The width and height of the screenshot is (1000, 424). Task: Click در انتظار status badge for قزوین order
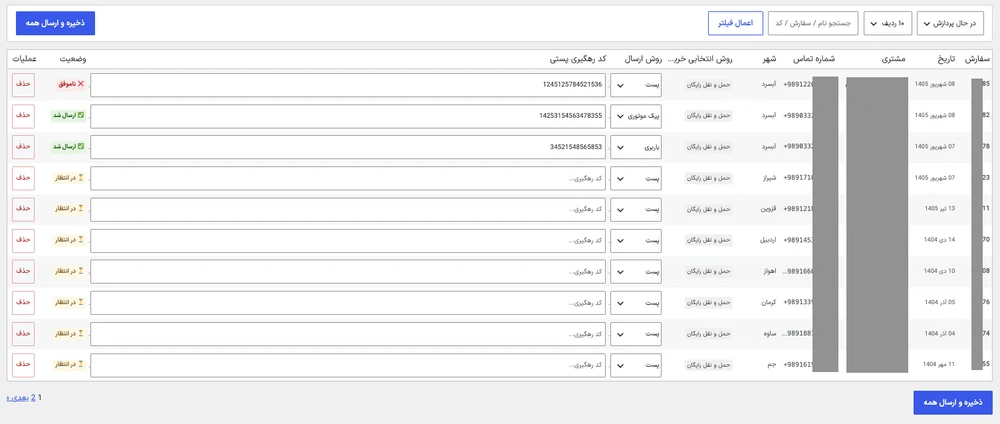[x=69, y=208]
